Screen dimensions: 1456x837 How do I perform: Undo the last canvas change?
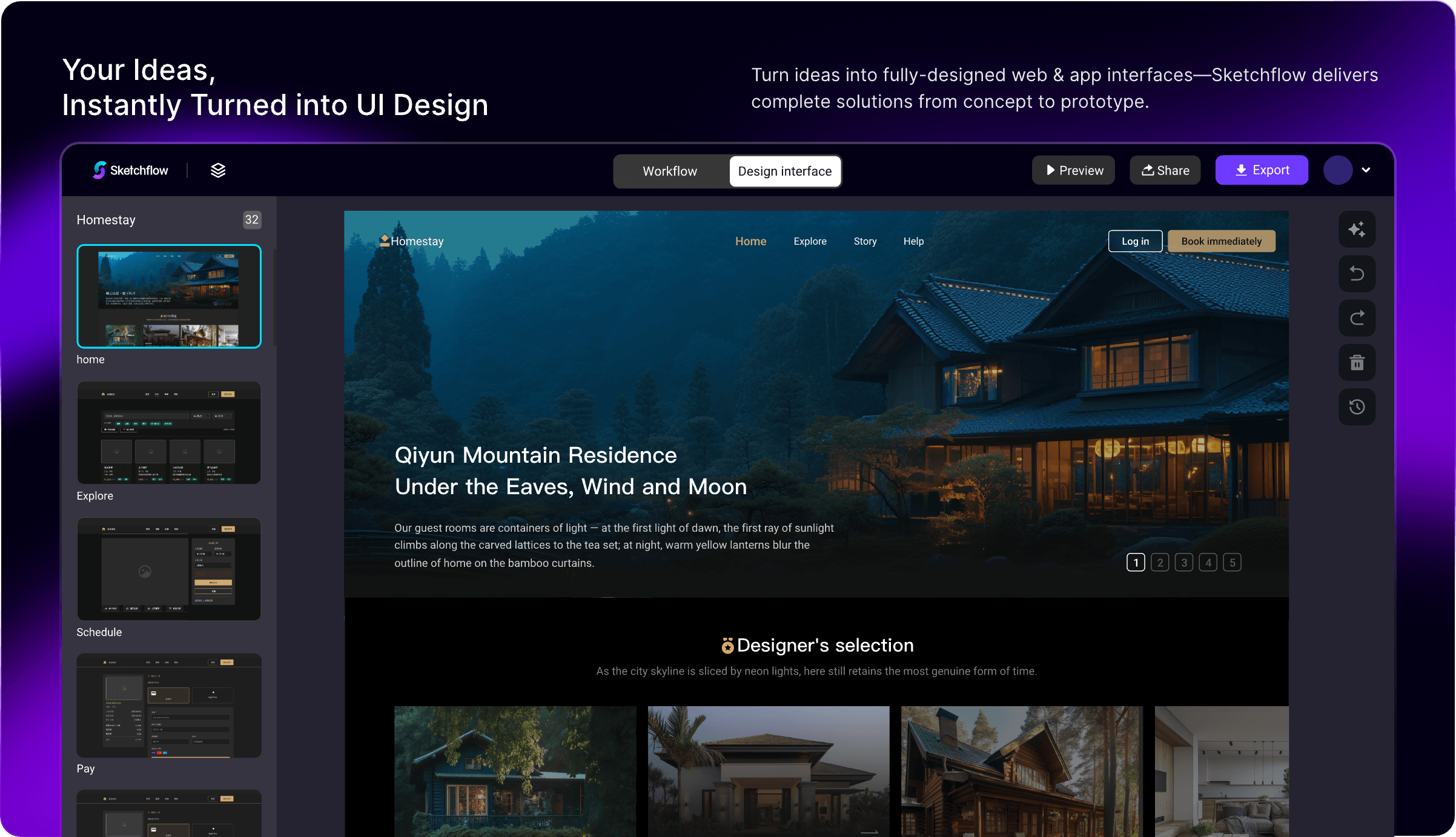[1357, 274]
